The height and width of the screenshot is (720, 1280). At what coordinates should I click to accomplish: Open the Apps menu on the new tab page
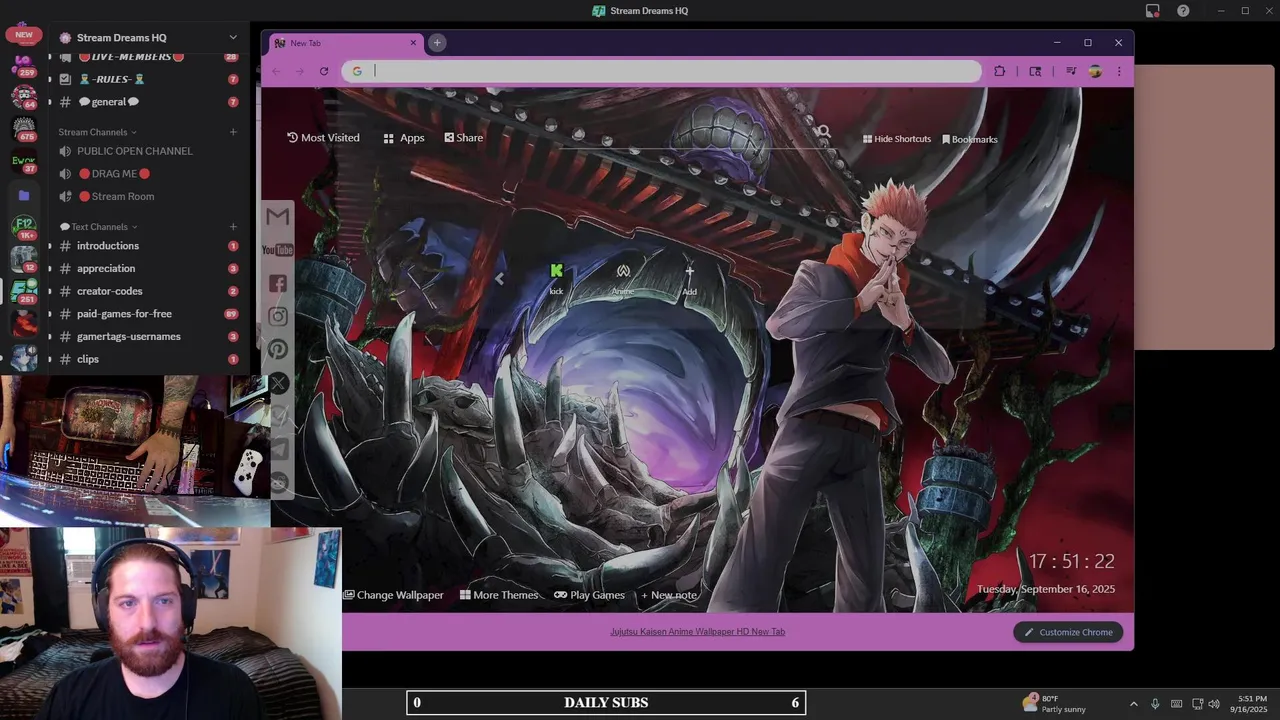point(404,138)
